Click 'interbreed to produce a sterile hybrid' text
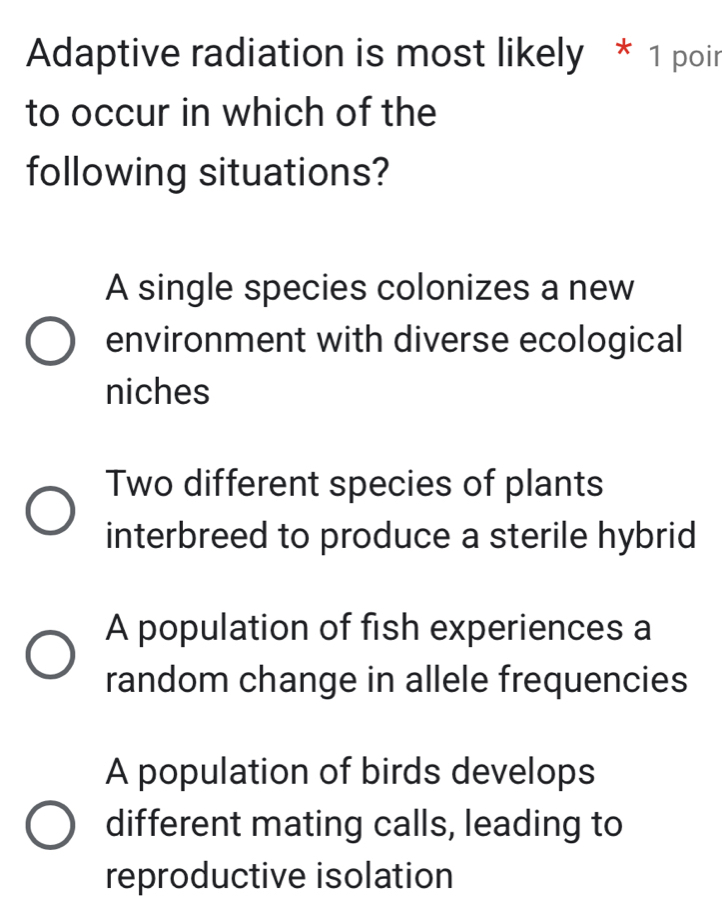722x912 pixels. (x=400, y=535)
